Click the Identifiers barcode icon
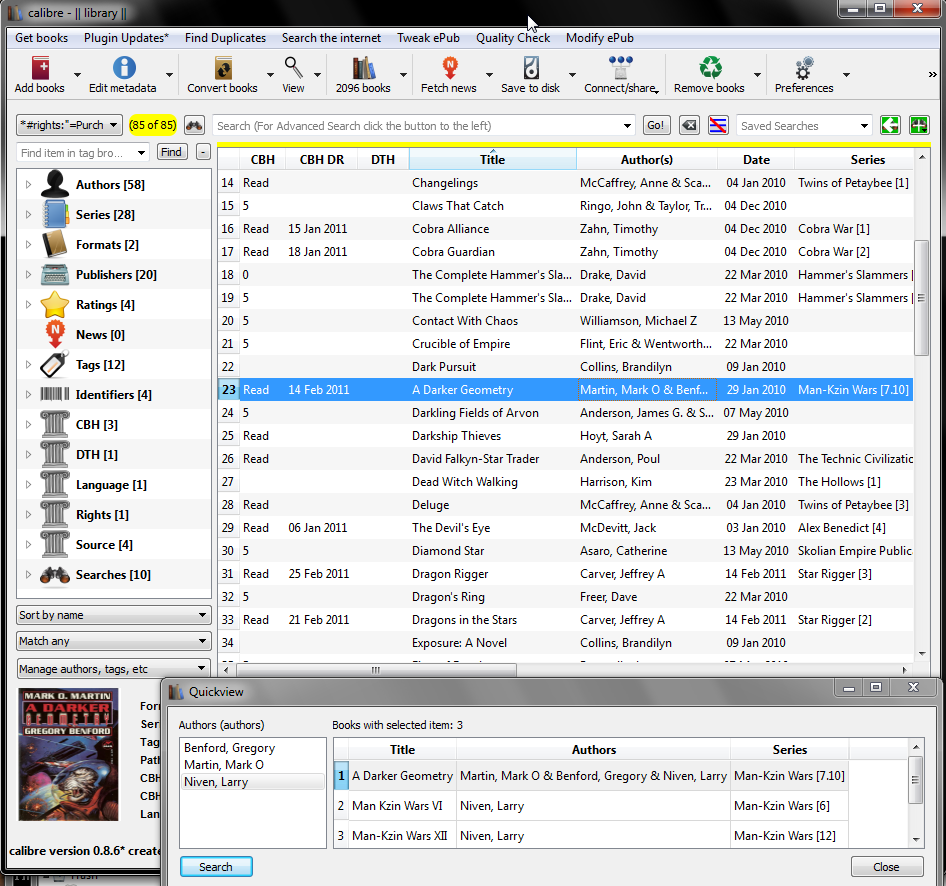 click(x=55, y=394)
